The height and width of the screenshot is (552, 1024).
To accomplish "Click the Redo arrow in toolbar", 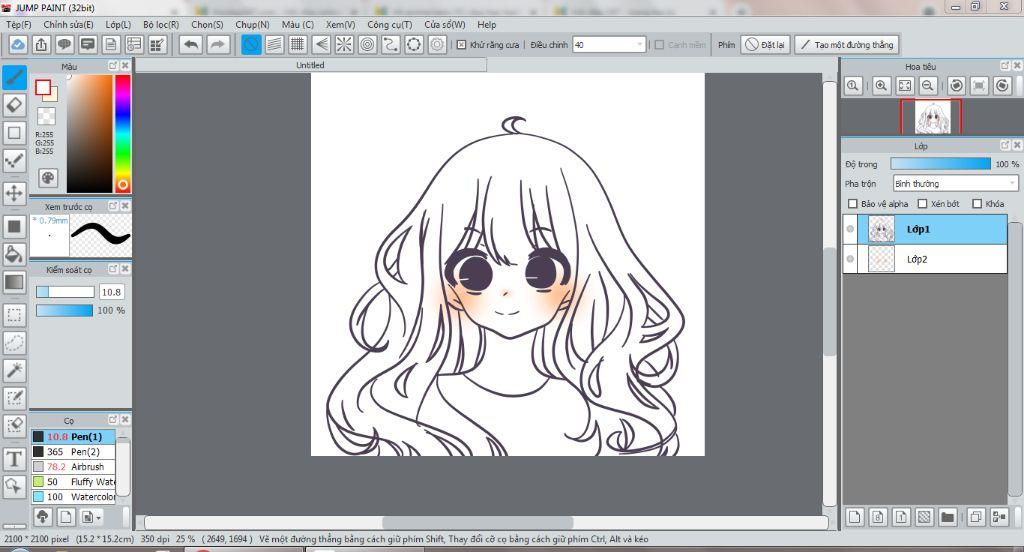I will [x=217, y=44].
